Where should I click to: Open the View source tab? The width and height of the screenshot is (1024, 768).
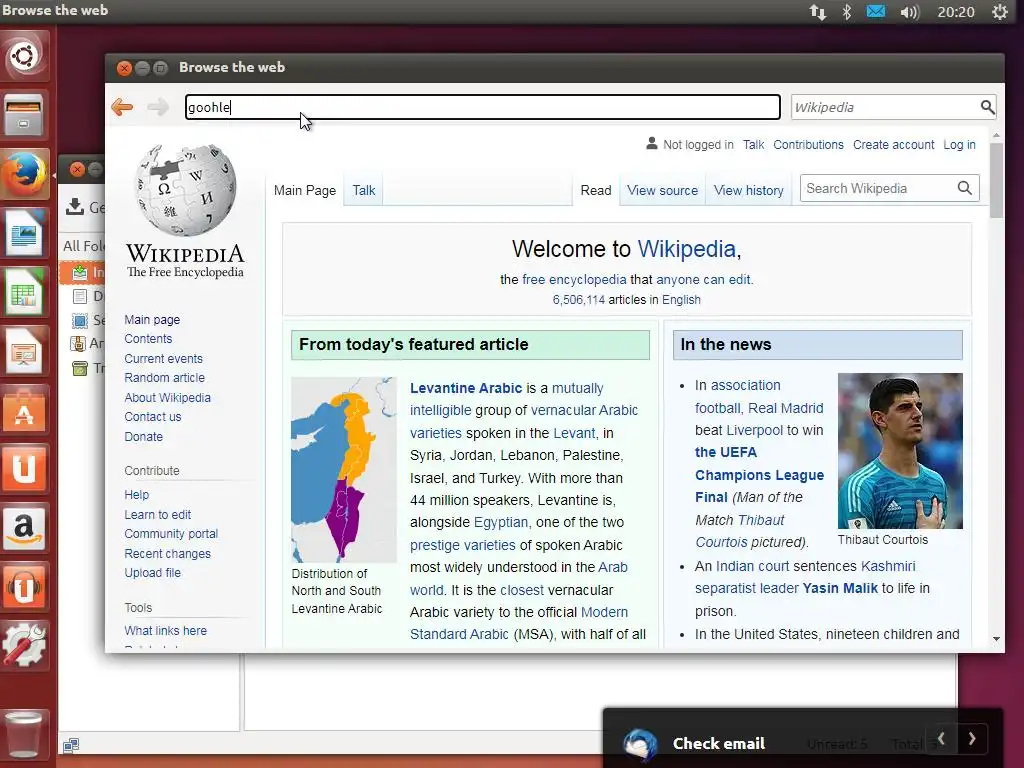tap(662, 190)
